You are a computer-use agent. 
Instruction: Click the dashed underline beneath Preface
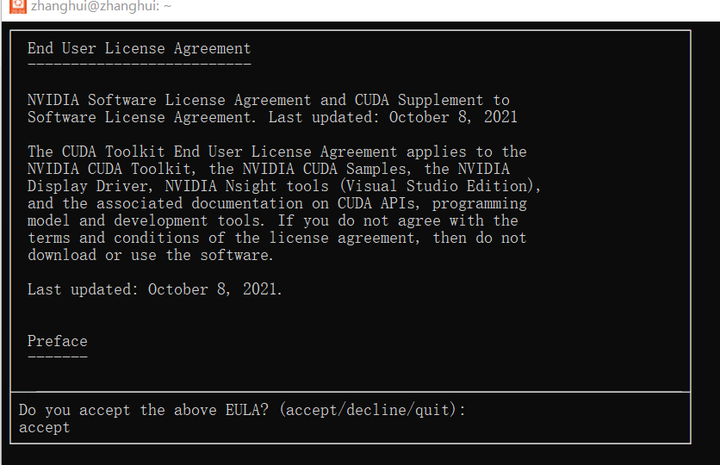pos(57,356)
